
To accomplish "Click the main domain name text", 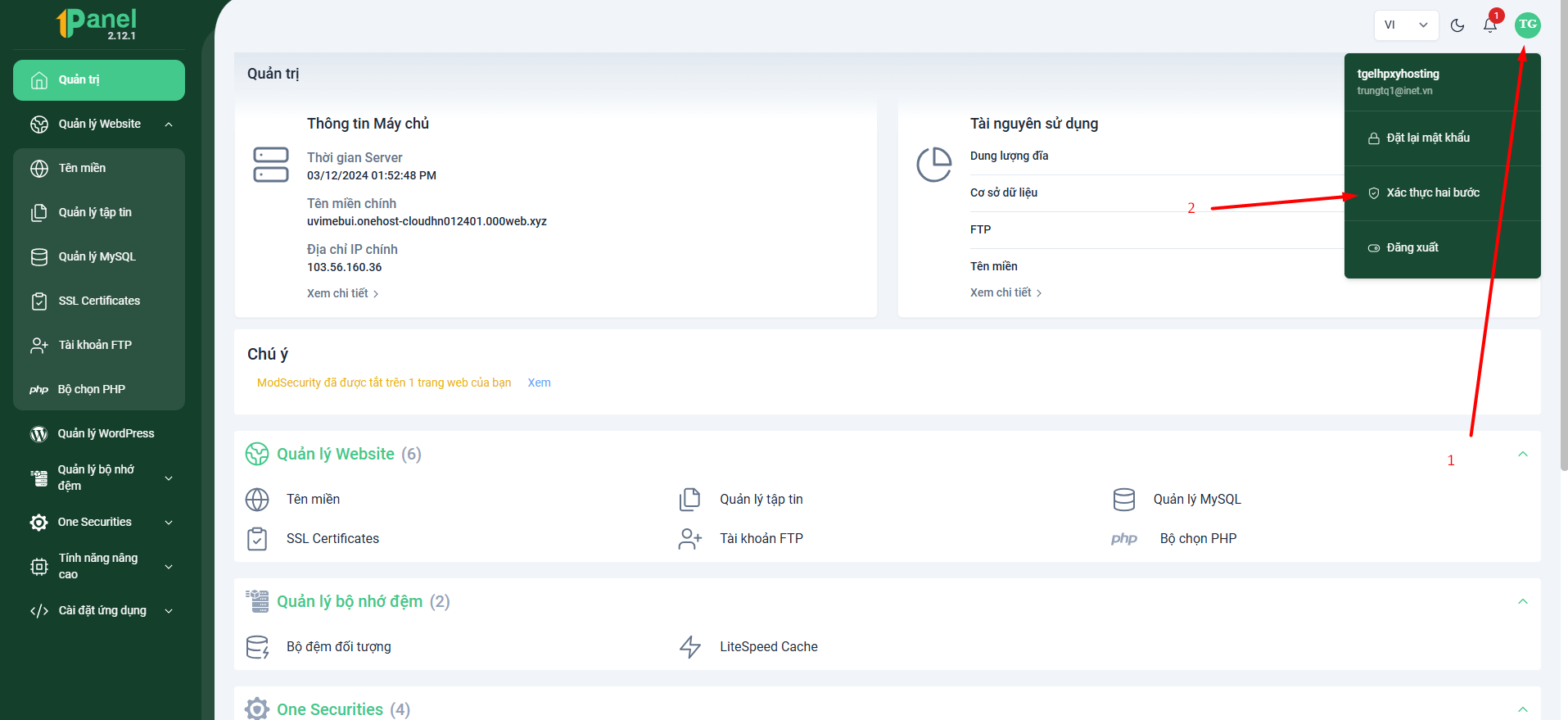I will pyautogui.click(x=427, y=222).
